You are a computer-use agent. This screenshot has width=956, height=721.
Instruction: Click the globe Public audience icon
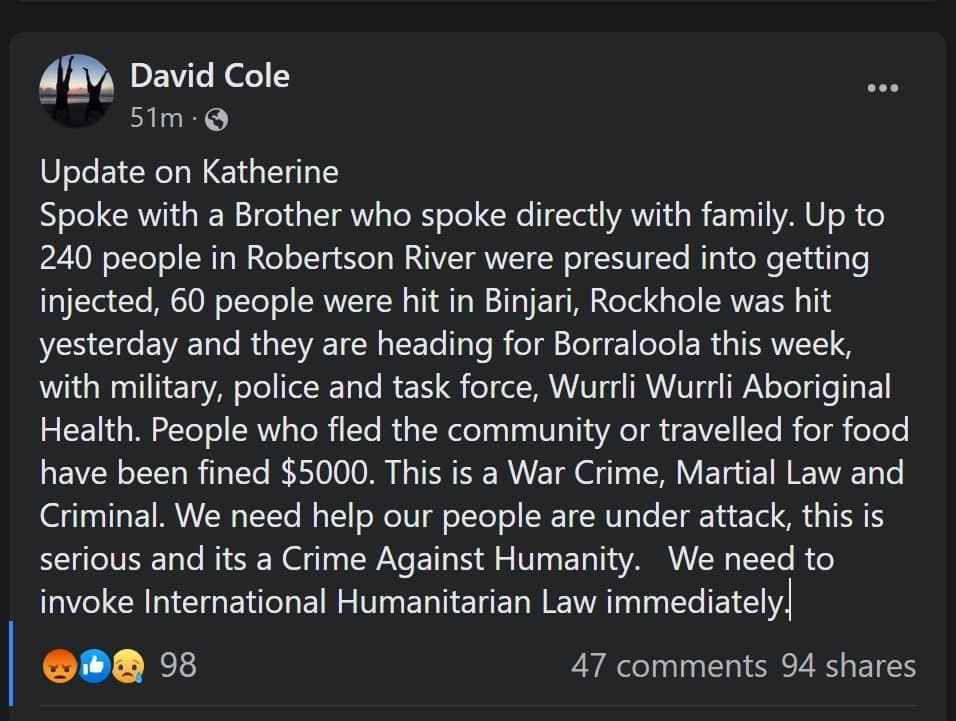(x=216, y=120)
